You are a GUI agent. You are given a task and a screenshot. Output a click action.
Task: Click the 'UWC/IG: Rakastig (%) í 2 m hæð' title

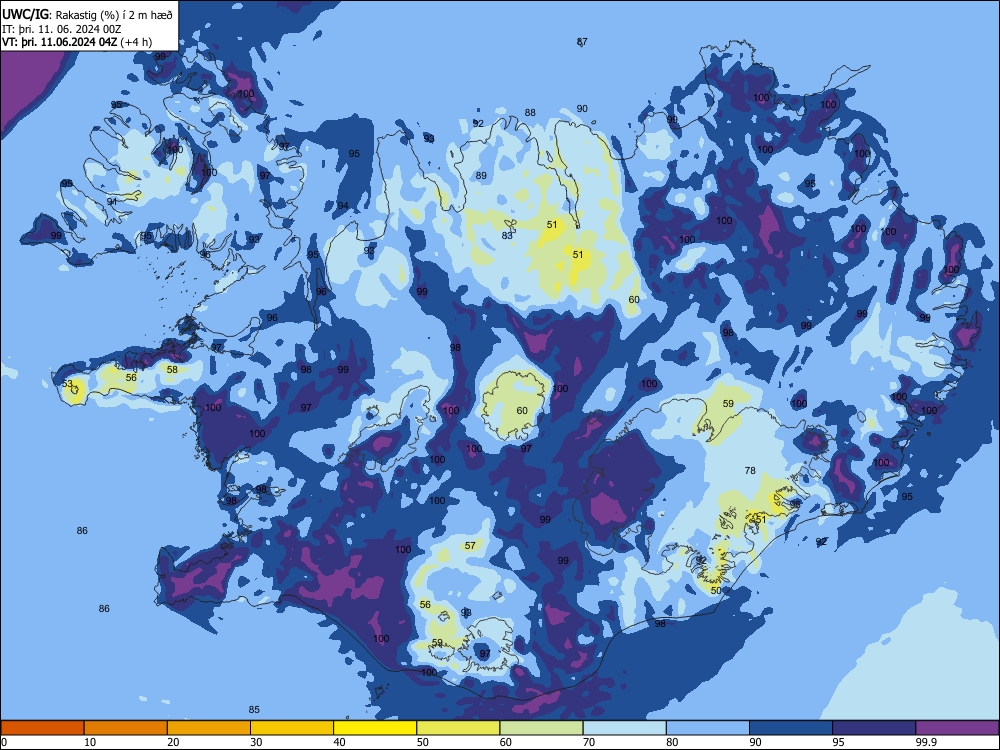[x=87, y=15]
